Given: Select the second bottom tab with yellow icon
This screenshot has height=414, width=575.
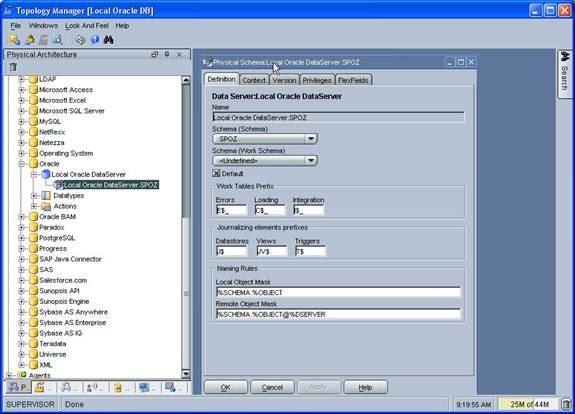Looking at the screenshot, I should pyautogui.click(x=44, y=387).
